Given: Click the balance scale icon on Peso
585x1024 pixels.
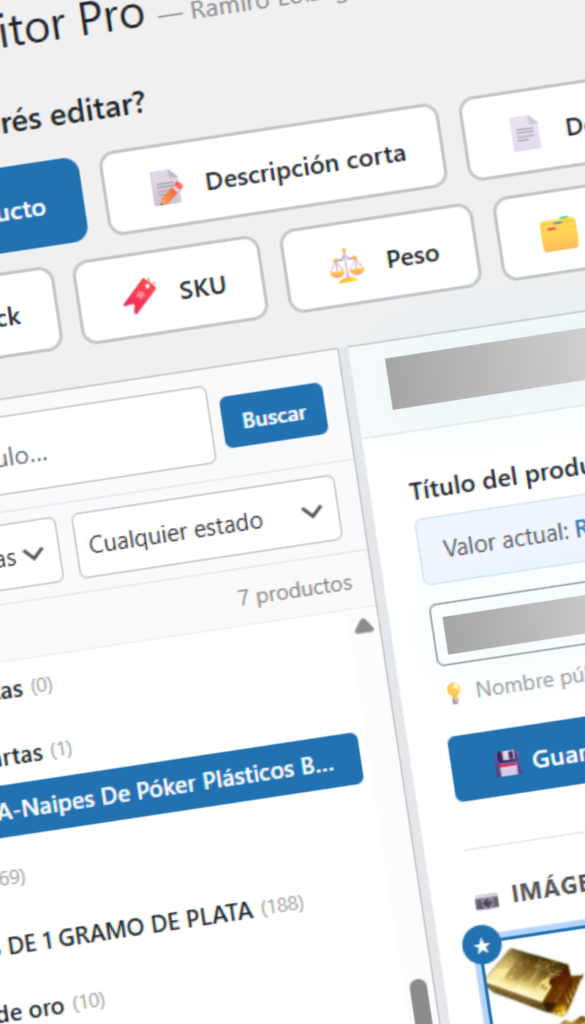Looking at the screenshot, I should (346, 264).
